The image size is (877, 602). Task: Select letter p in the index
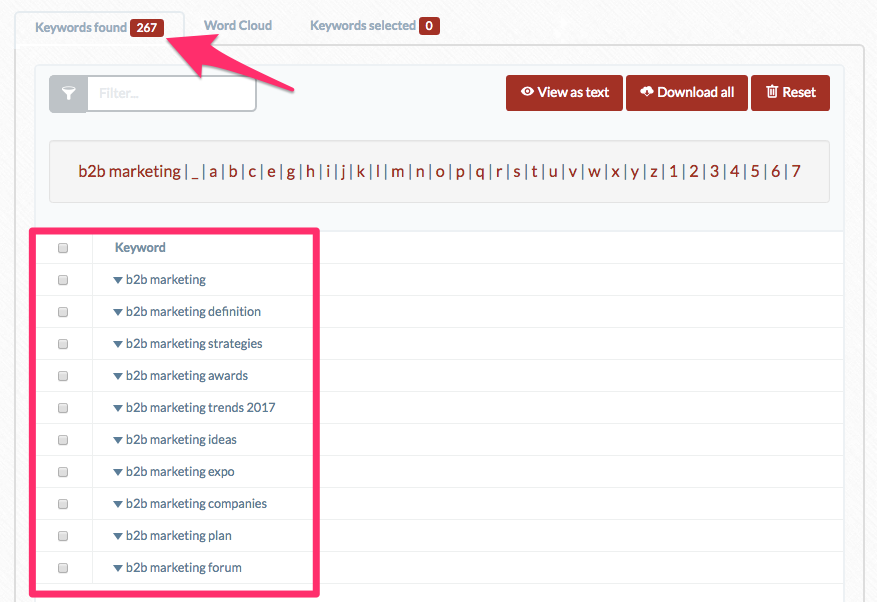[x=460, y=172]
